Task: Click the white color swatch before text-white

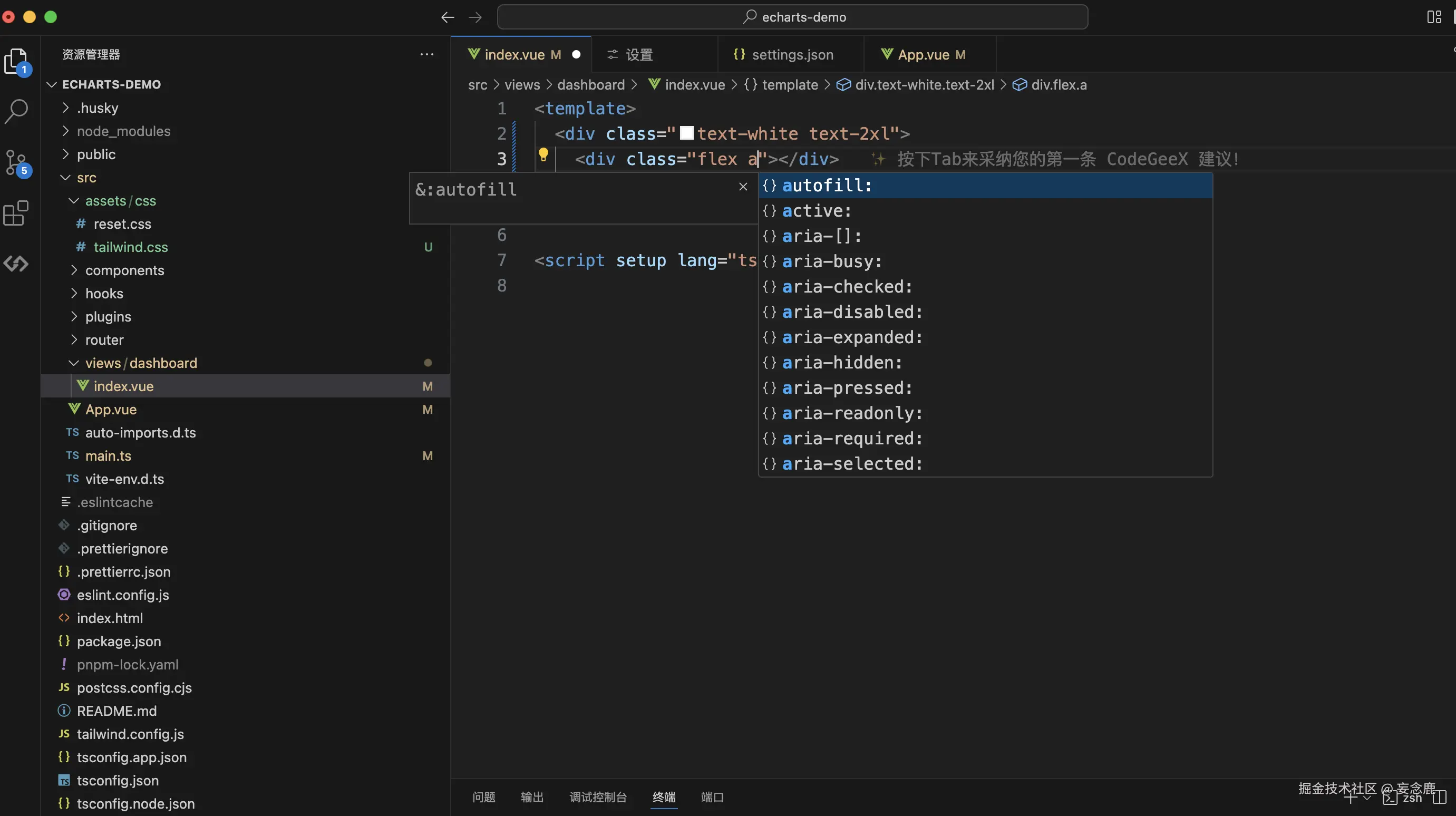Action: click(x=686, y=133)
